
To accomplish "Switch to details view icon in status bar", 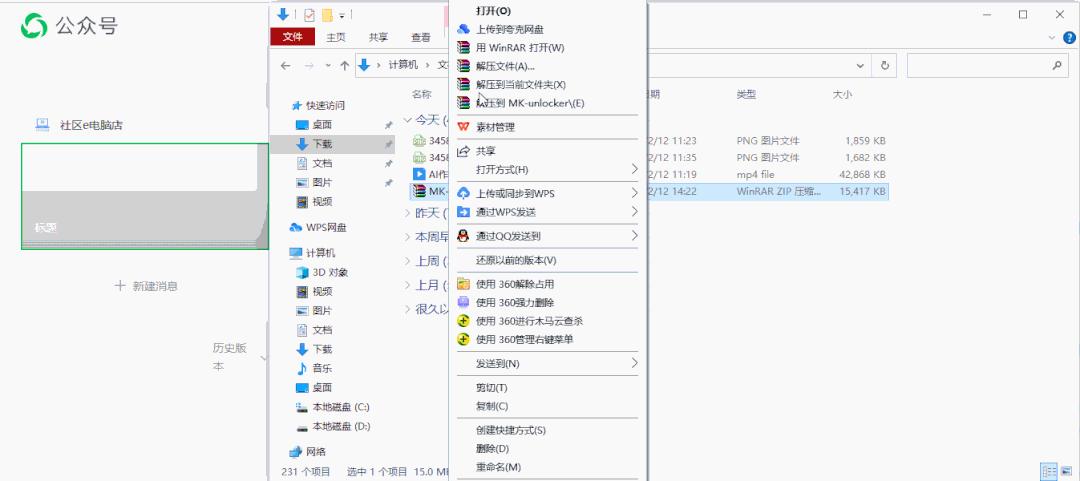I will (1049, 471).
